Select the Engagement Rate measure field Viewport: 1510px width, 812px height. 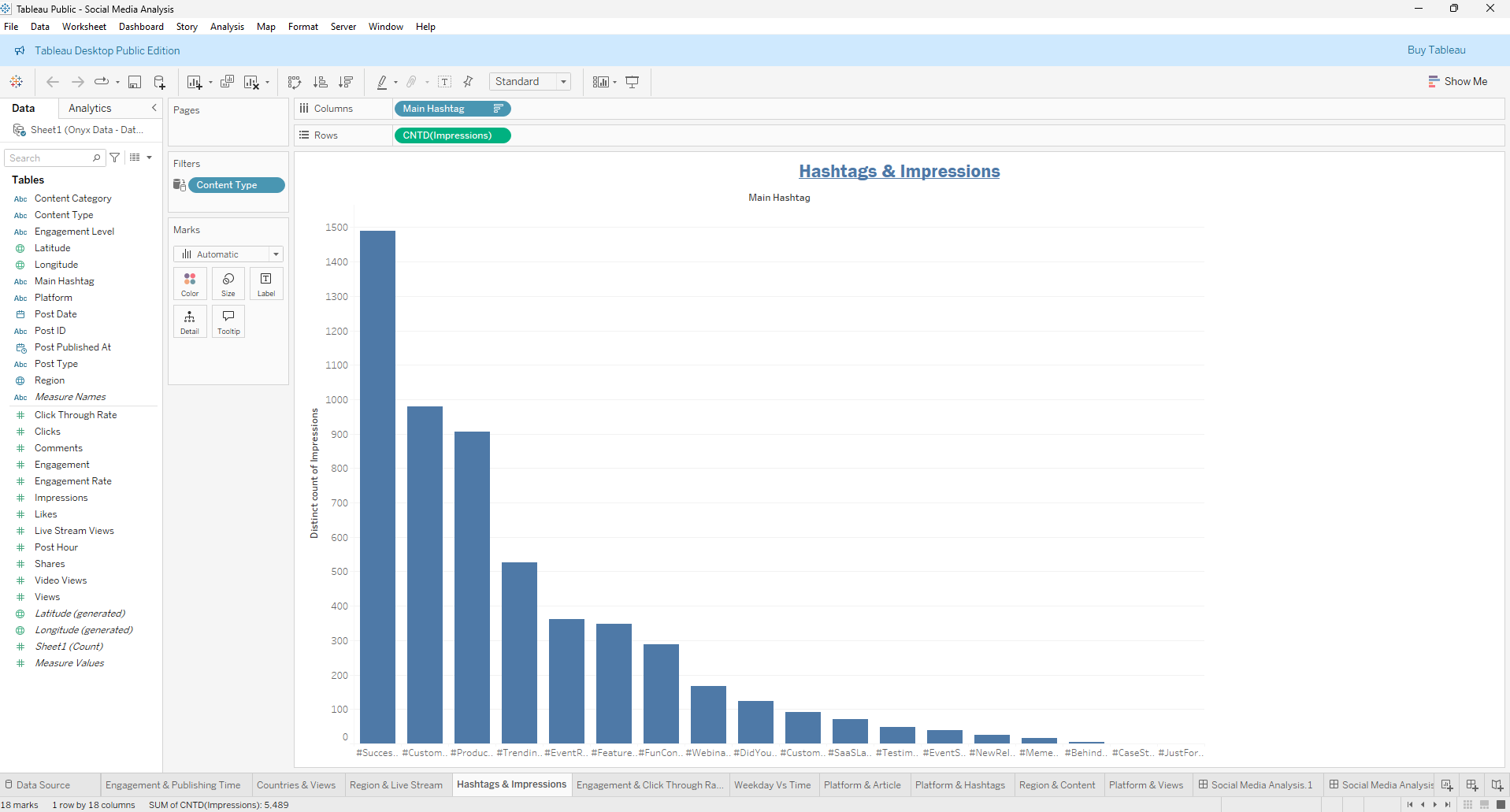(x=73, y=481)
